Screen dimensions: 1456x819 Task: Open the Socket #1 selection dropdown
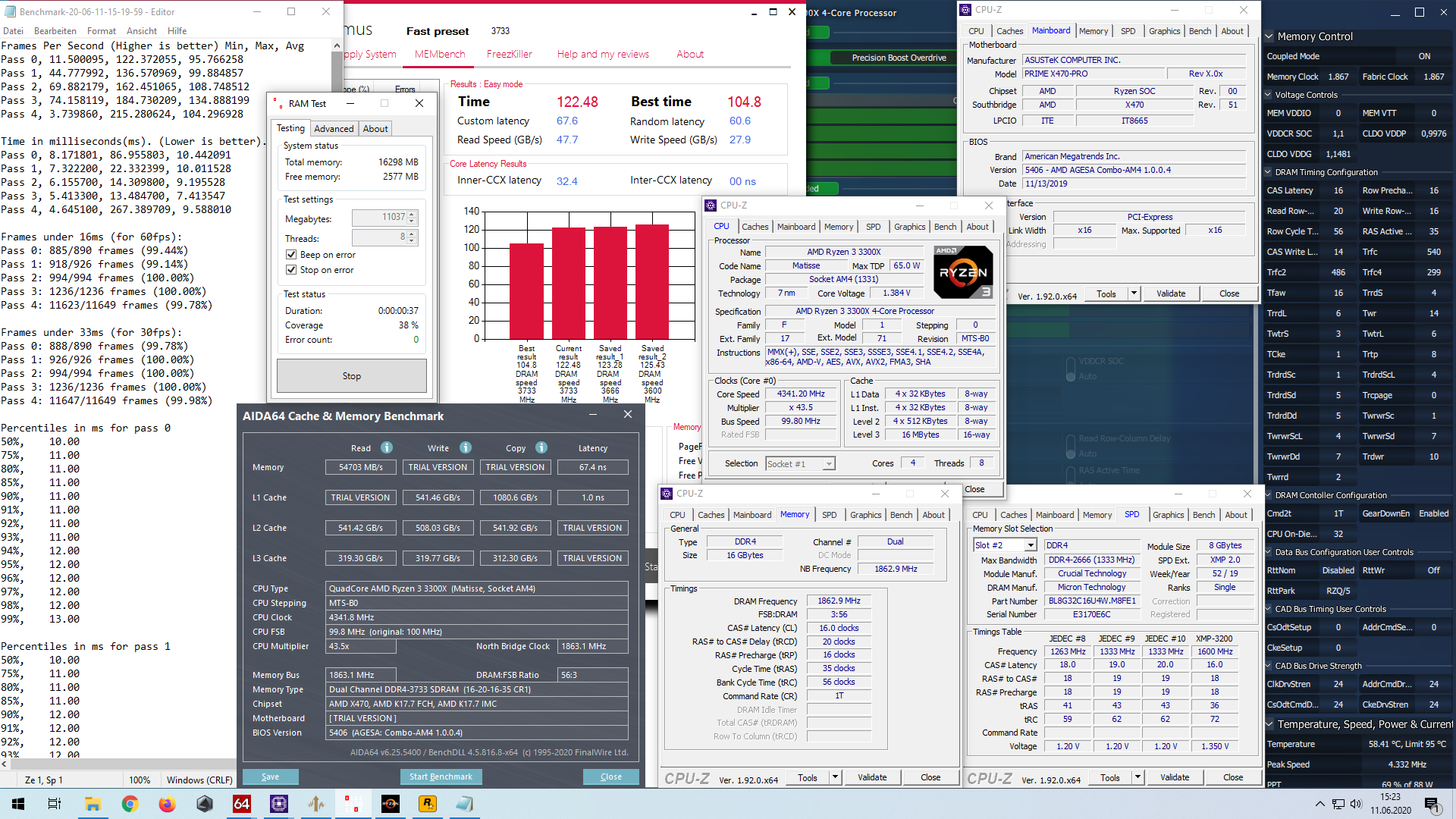(800, 463)
